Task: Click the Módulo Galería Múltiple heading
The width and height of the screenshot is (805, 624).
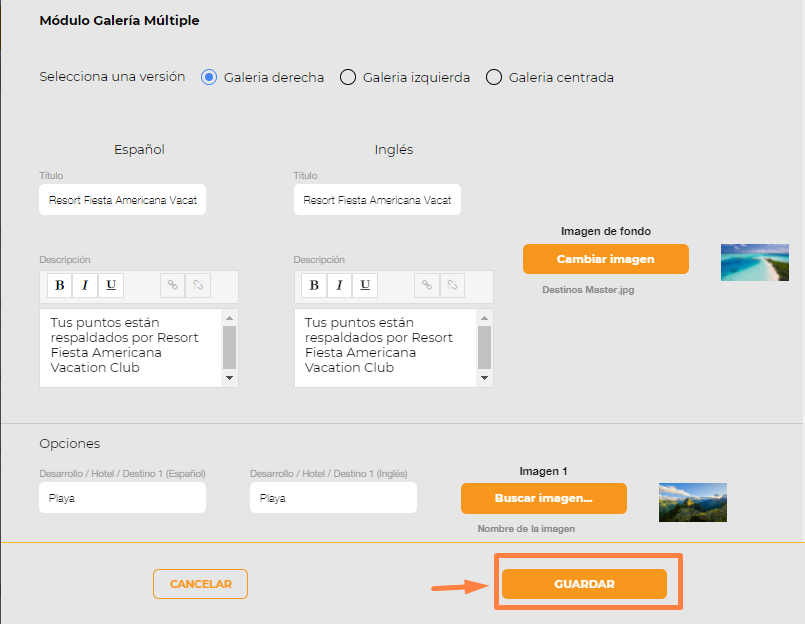Action: point(119,21)
